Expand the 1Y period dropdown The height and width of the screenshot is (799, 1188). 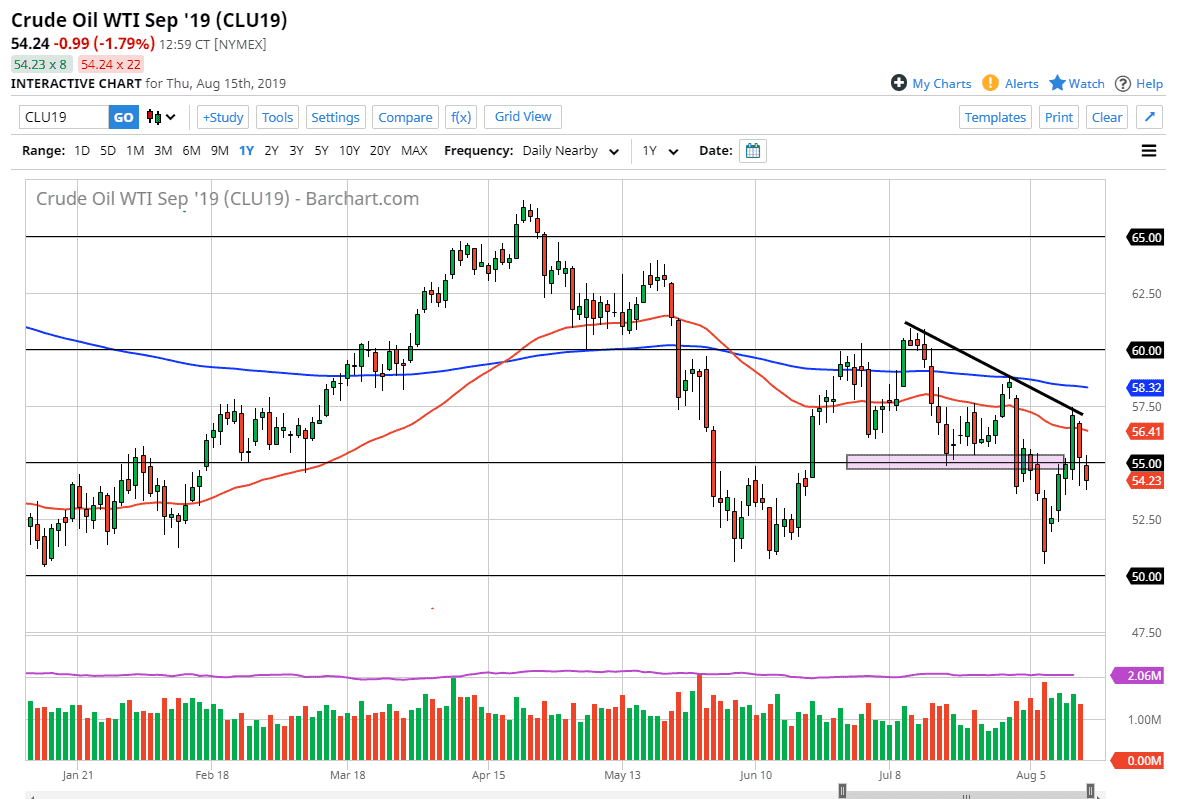pos(660,151)
